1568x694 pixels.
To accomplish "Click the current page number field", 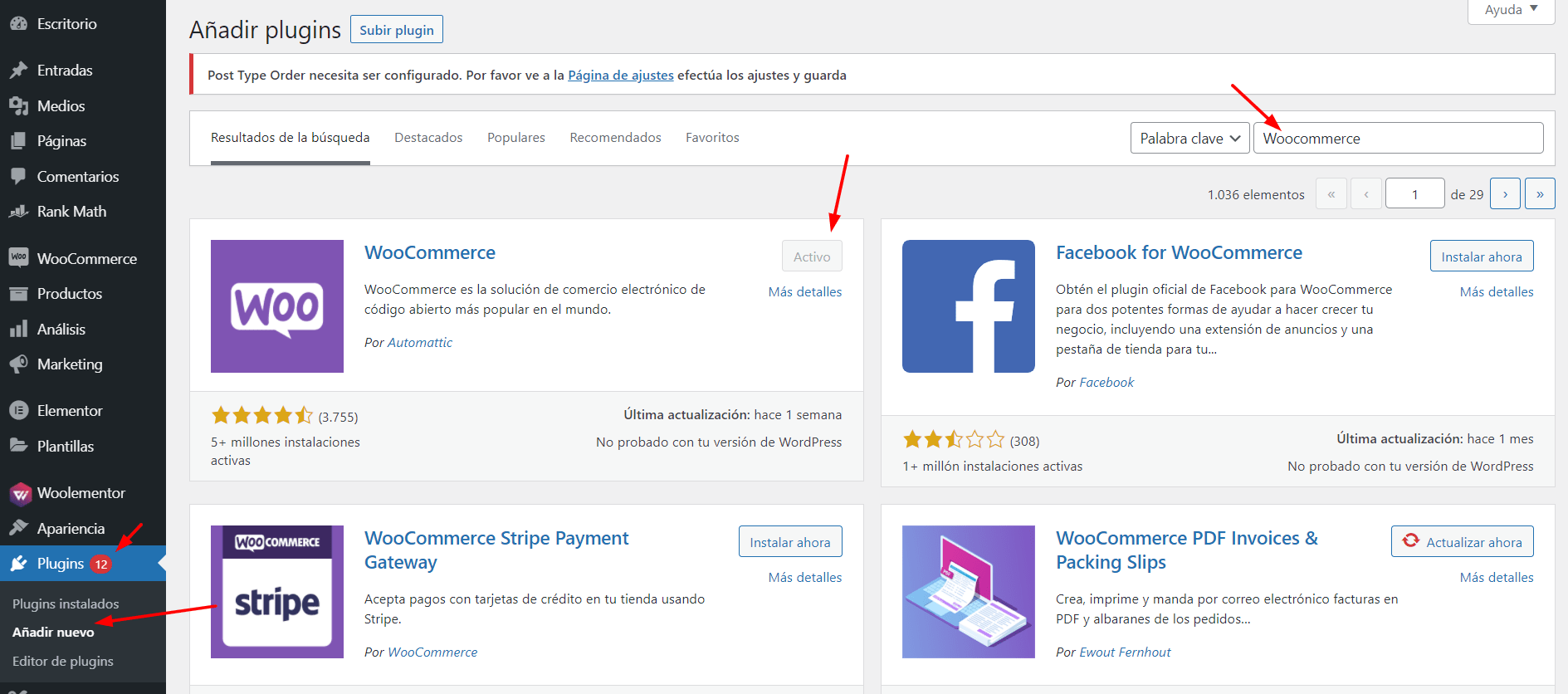I will [x=1415, y=194].
